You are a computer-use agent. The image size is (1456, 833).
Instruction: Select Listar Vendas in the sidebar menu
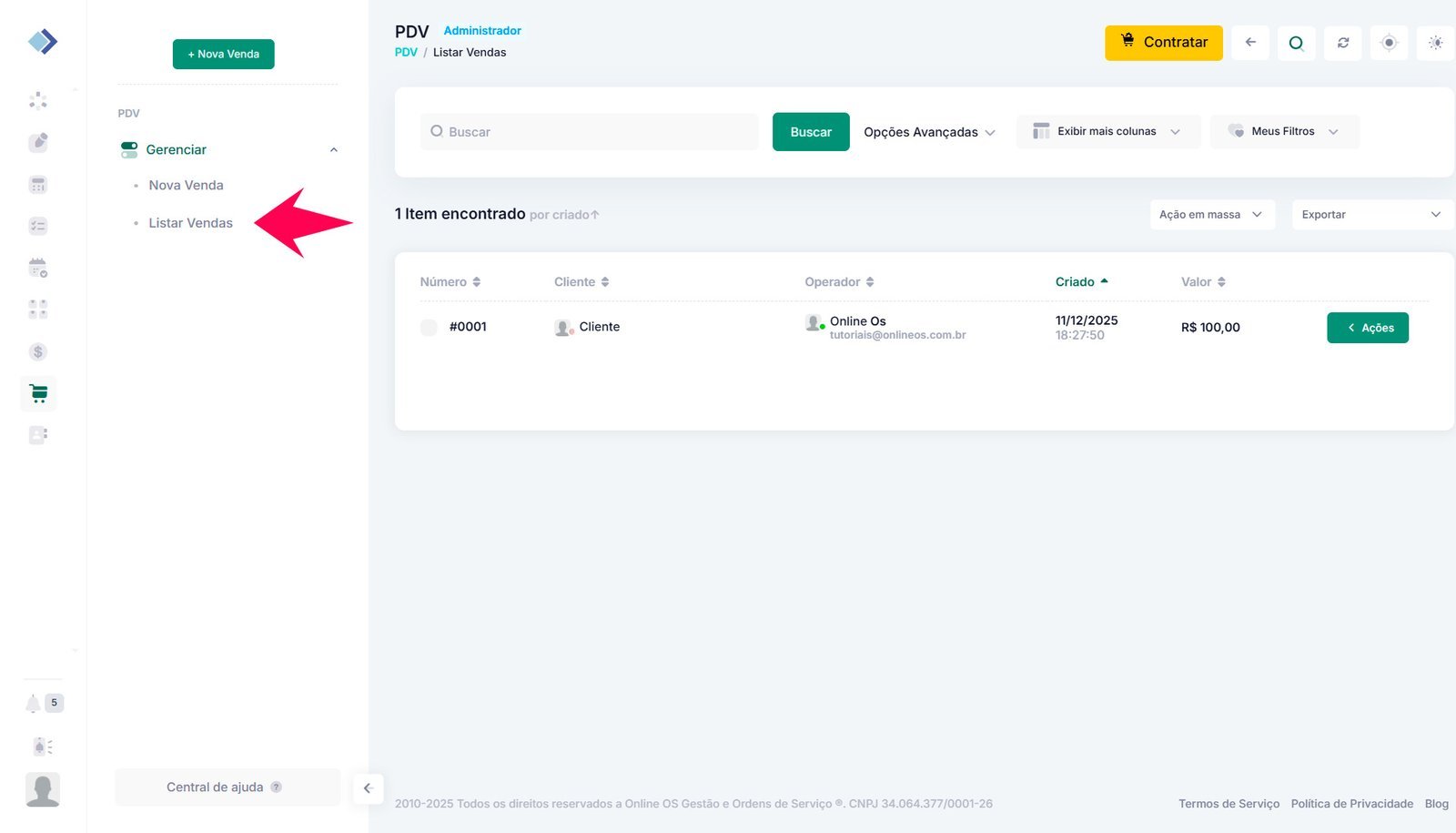click(x=190, y=223)
